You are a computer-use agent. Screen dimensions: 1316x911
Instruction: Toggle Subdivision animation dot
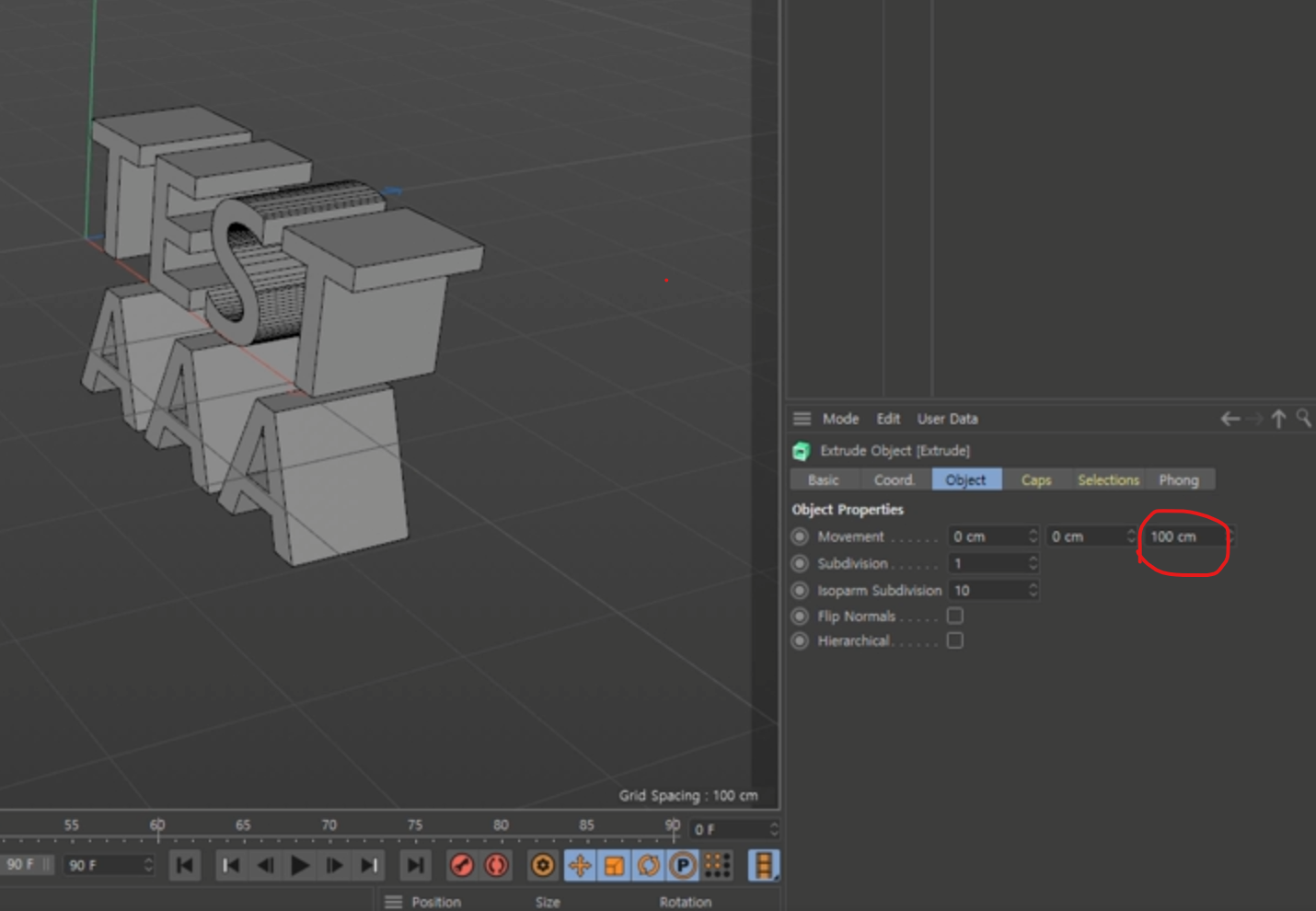[x=800, y=563]
